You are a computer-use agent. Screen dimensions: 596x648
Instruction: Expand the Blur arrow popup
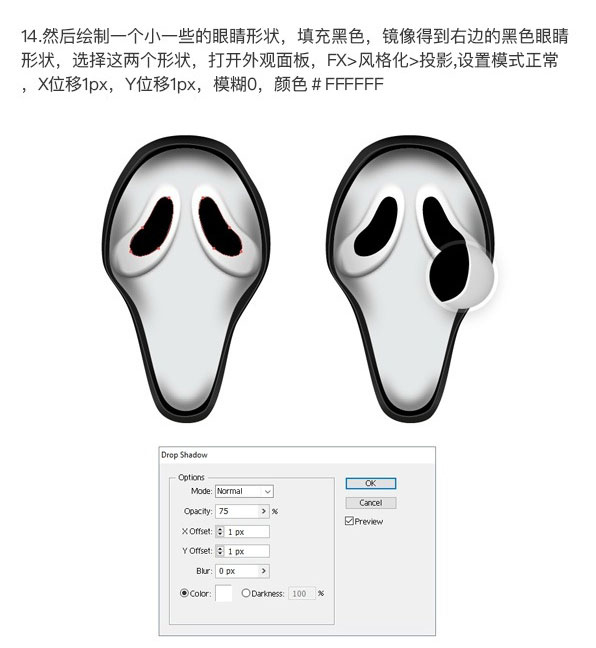(x=264, y=571)
